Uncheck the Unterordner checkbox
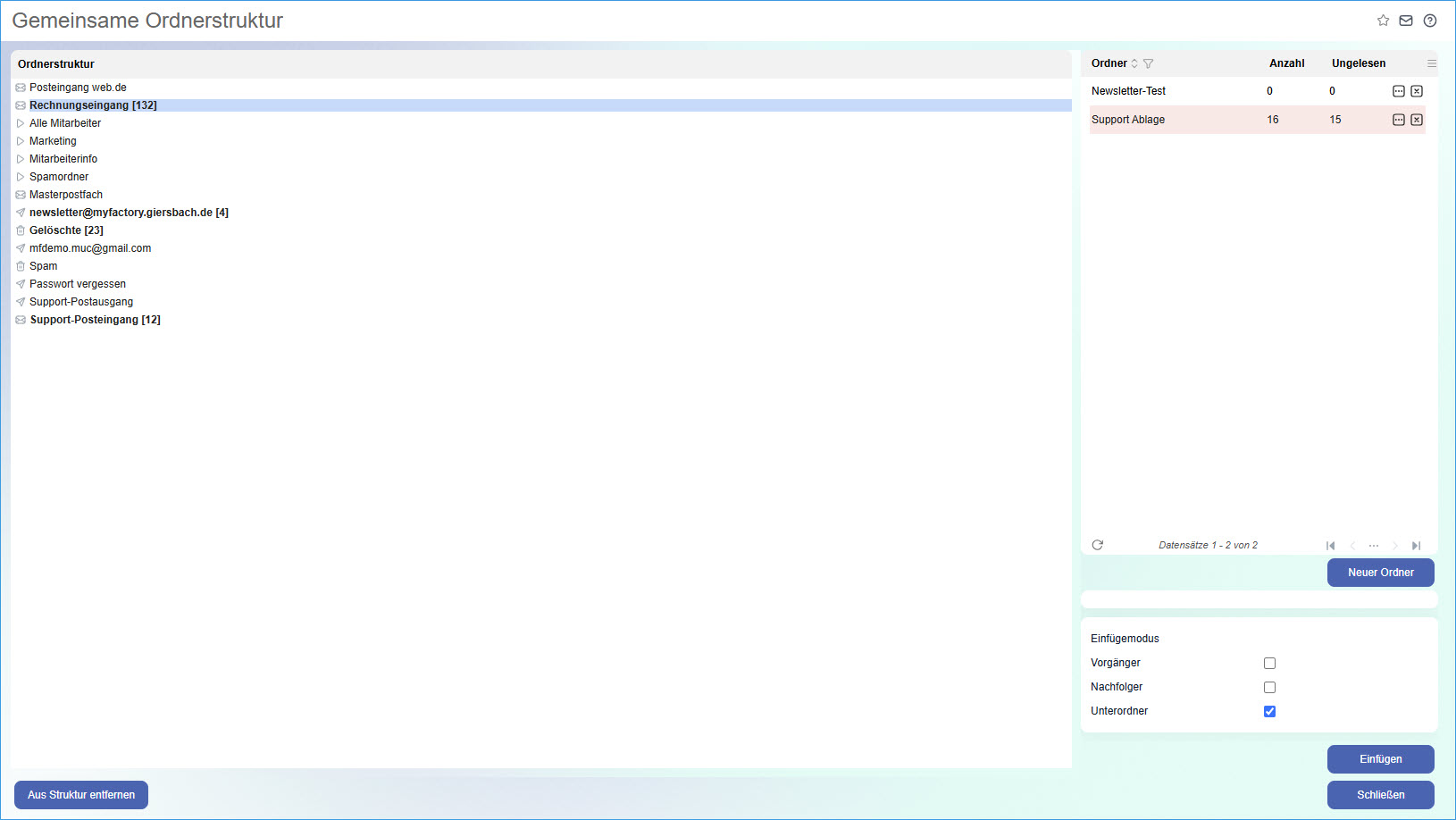The image size is (1456, 820). tap(1269, 711)
